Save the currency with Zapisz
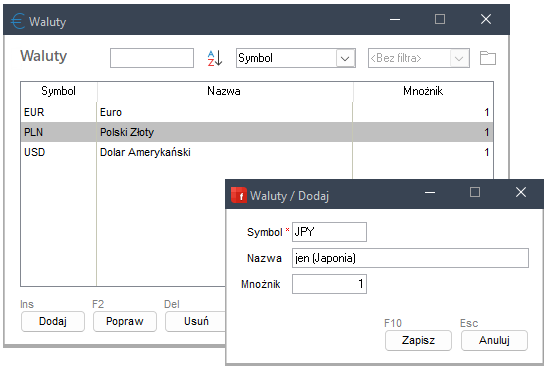The height and width of the screenshot is (376, 553). (x=418, y=340)
